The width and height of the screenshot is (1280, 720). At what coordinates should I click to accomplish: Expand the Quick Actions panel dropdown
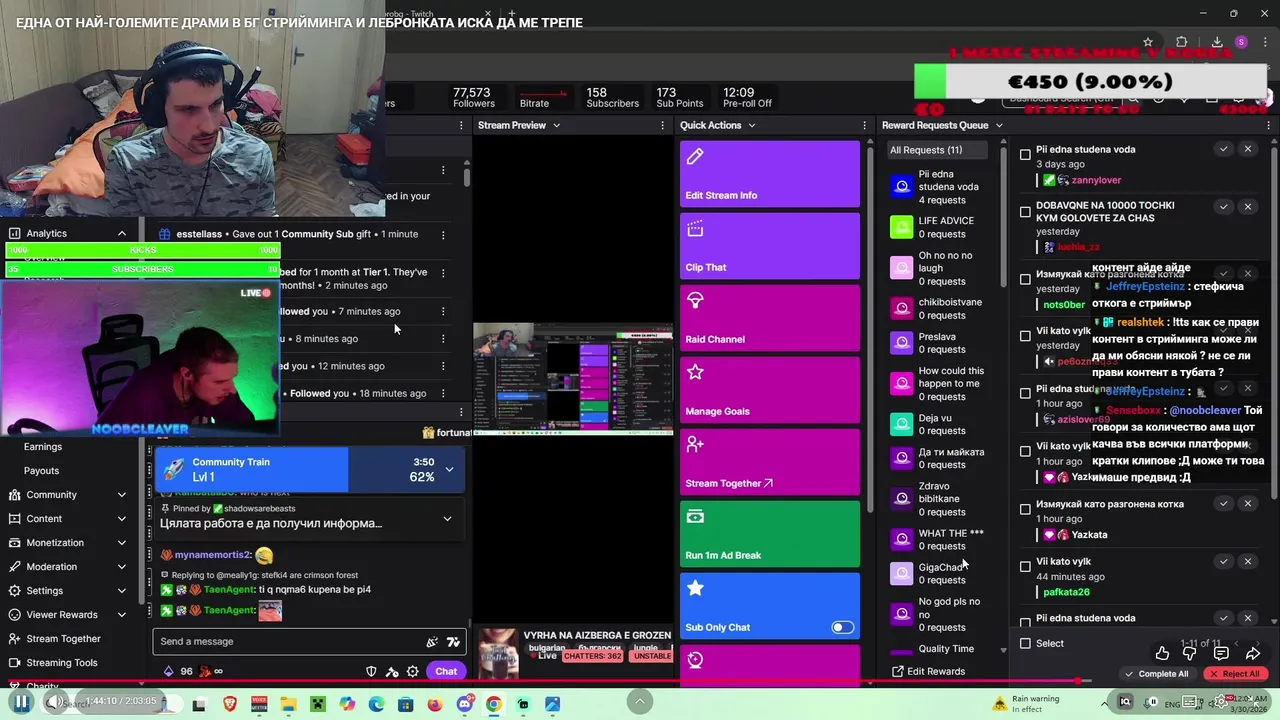[x=751, y=125]
